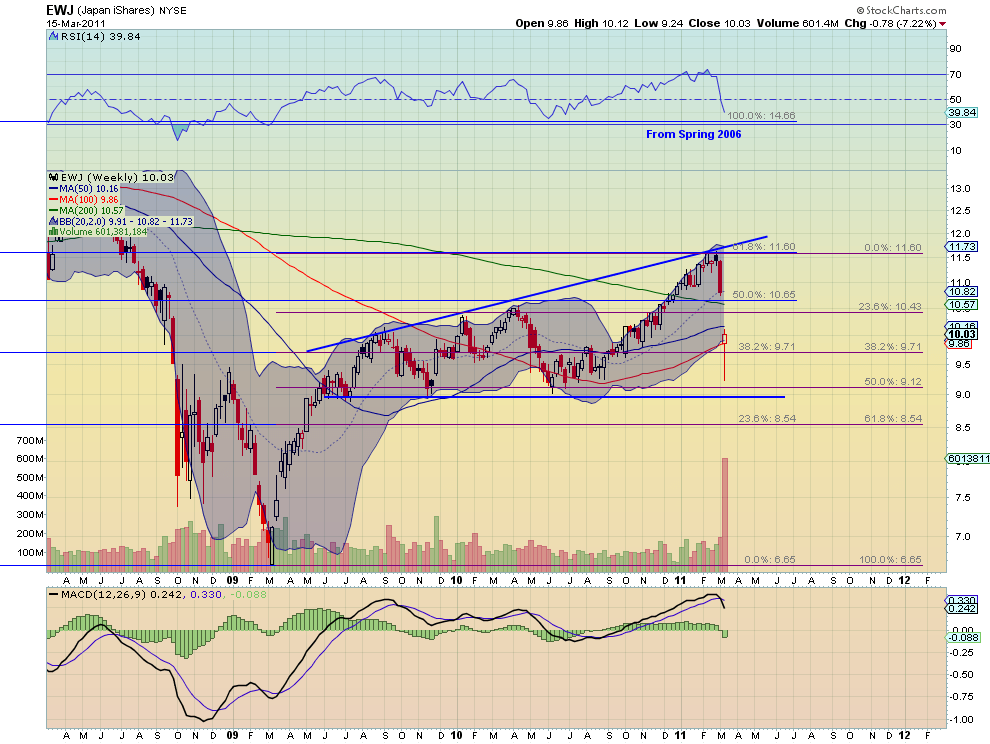
Task: Click the "From Spring 2006" annotation
Action: click(693, 134)
